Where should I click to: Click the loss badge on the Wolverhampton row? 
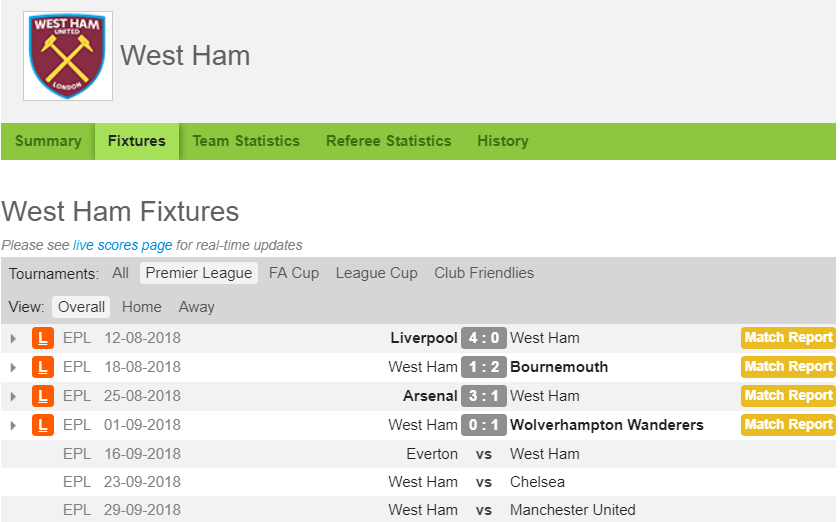click(43, 425)
